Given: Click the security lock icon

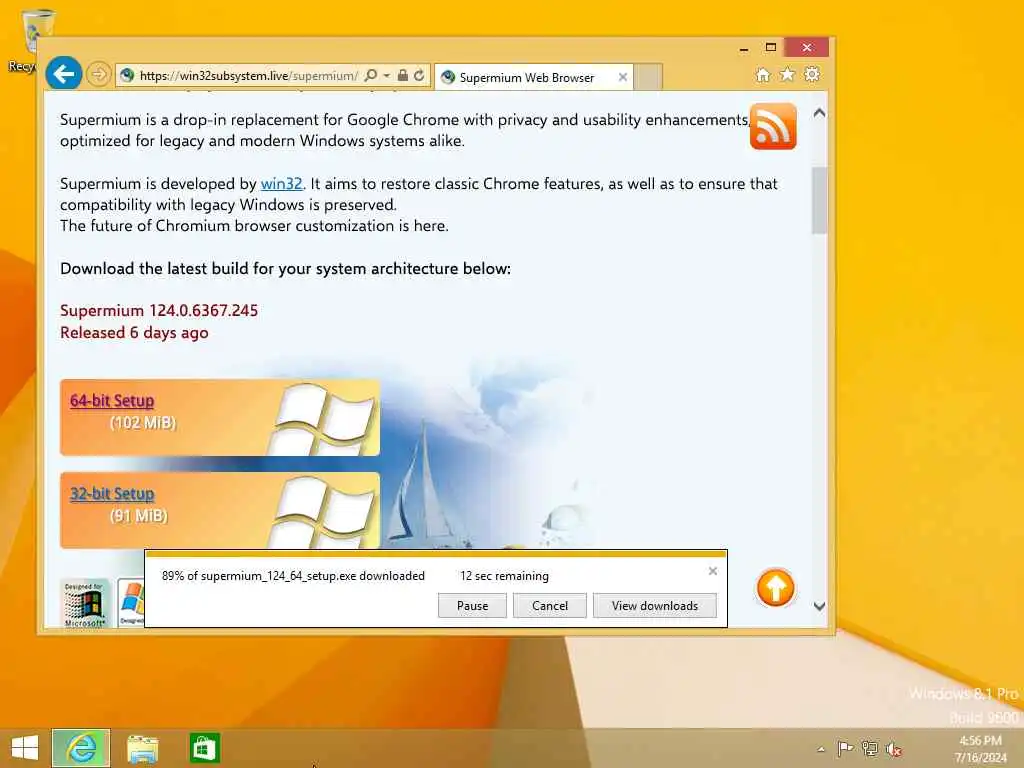Looking at the screenshot, I should point(403,76).
